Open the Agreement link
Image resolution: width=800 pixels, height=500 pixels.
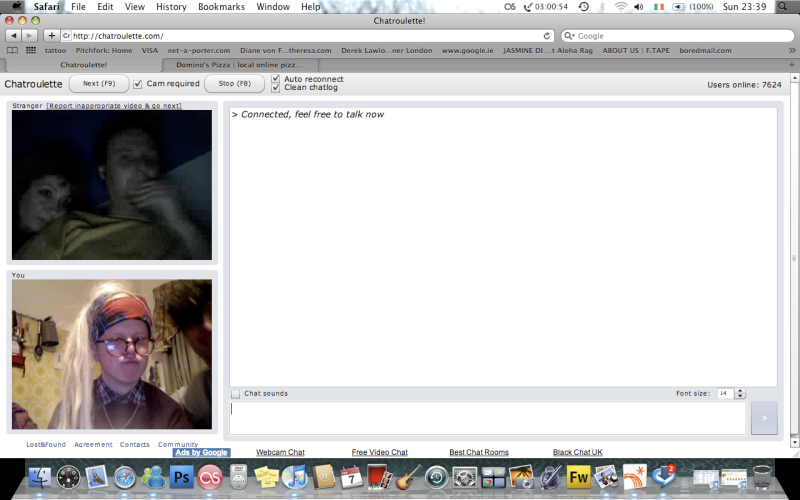click(93, 444)
